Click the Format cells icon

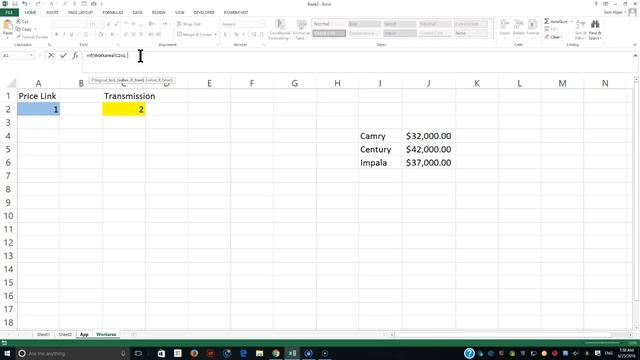pos(533,27)
